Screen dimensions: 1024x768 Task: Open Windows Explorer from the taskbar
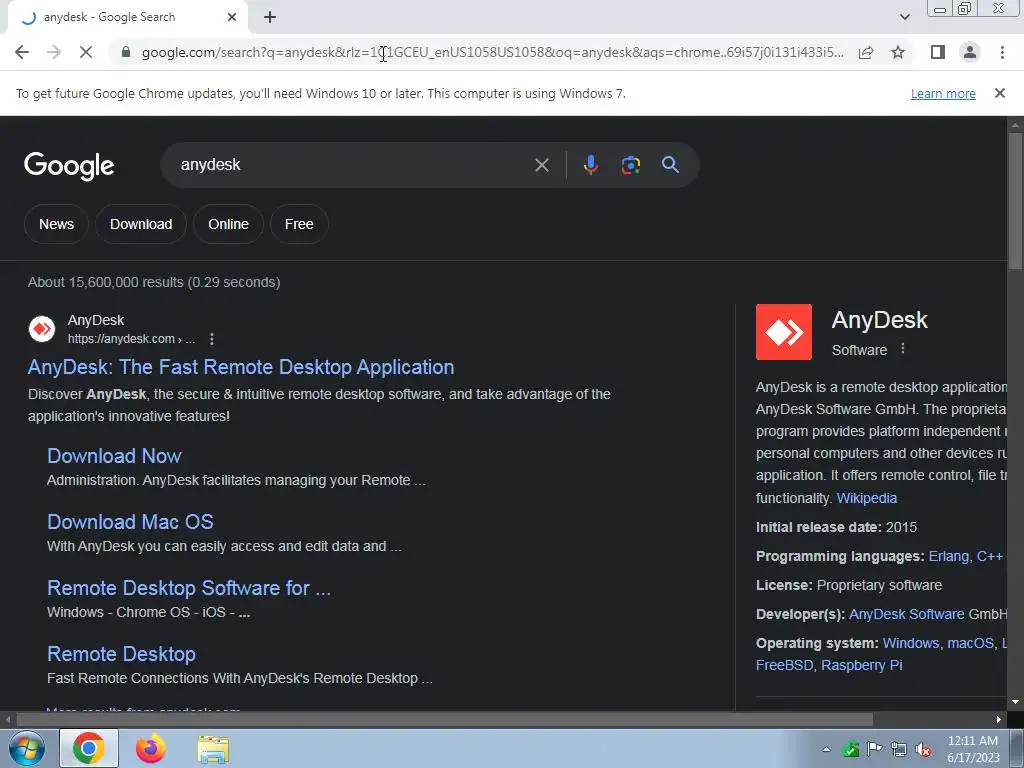tap(213, 749)
